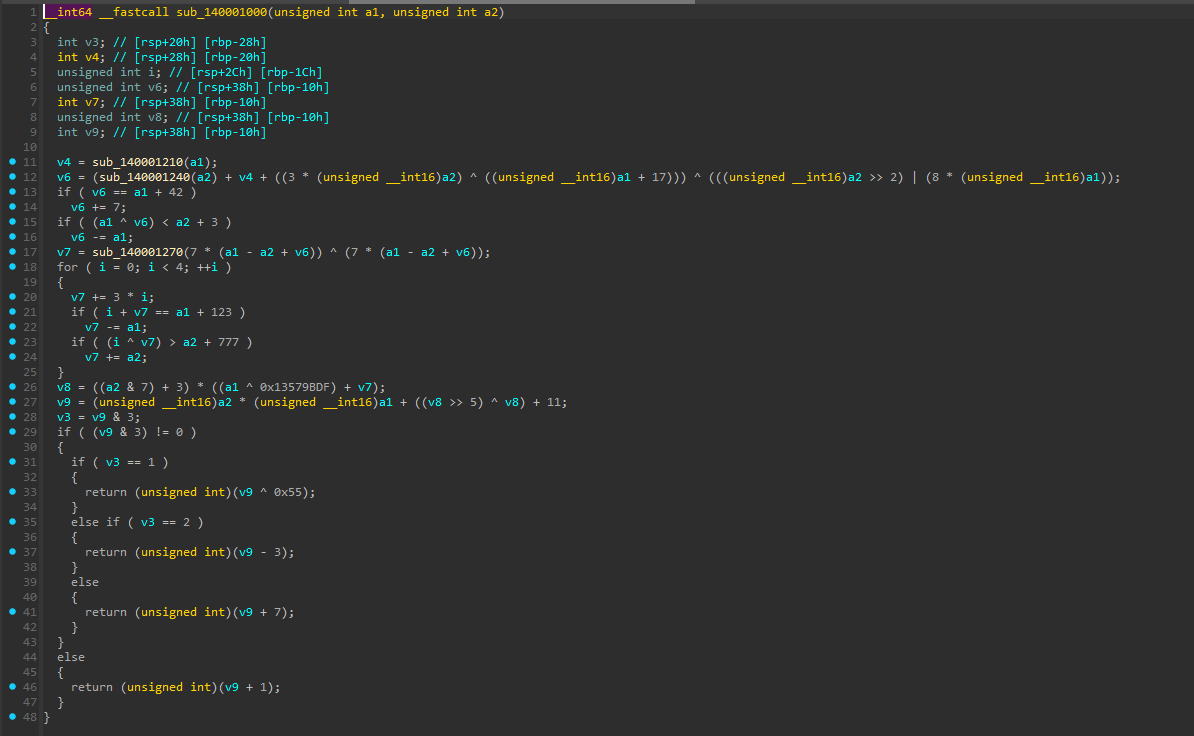This screenshot has height=736, width=1194.
Task: Toggle breakpoint dot on line 29
Action: (12, 432)
